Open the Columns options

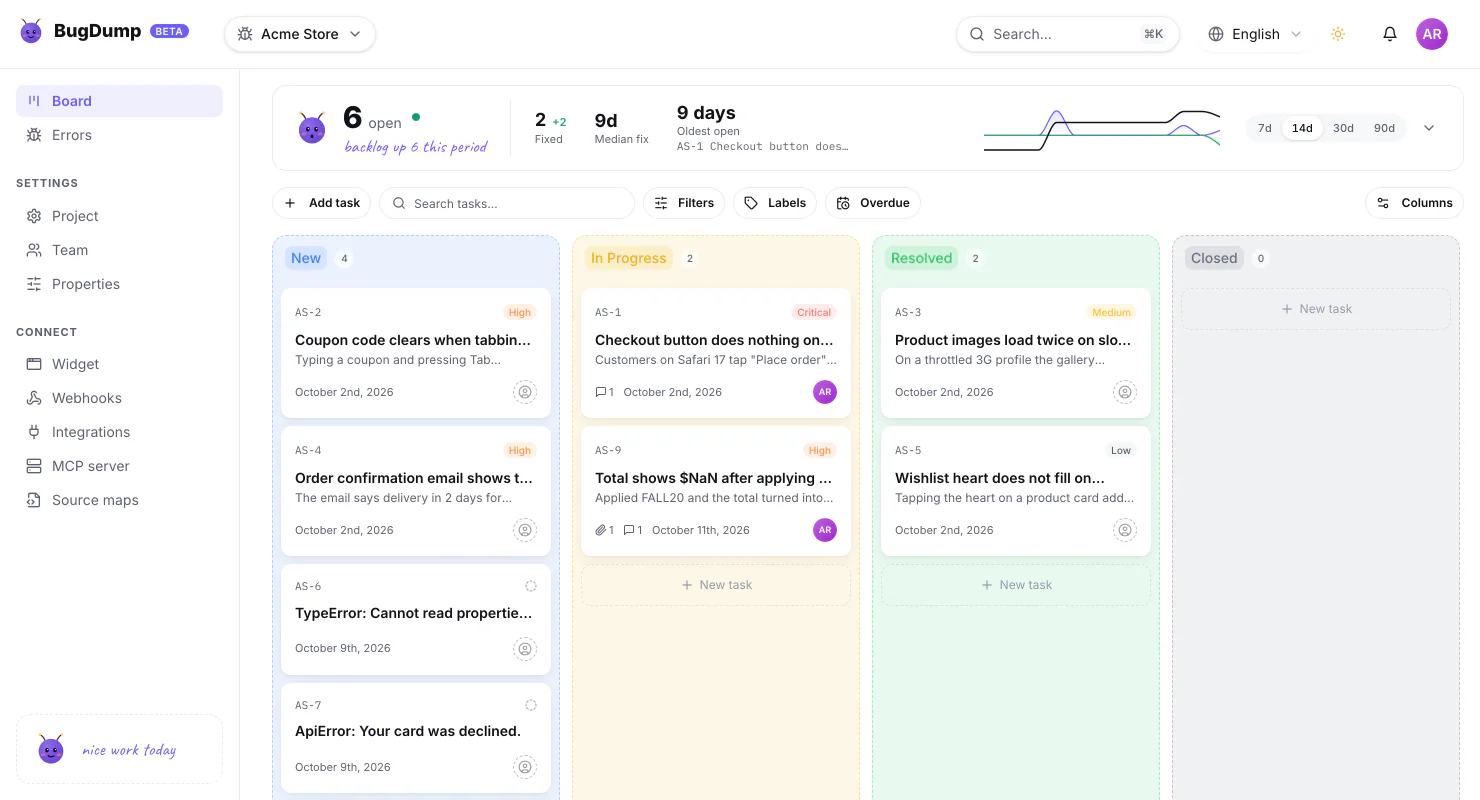[x=1414, y=203]
